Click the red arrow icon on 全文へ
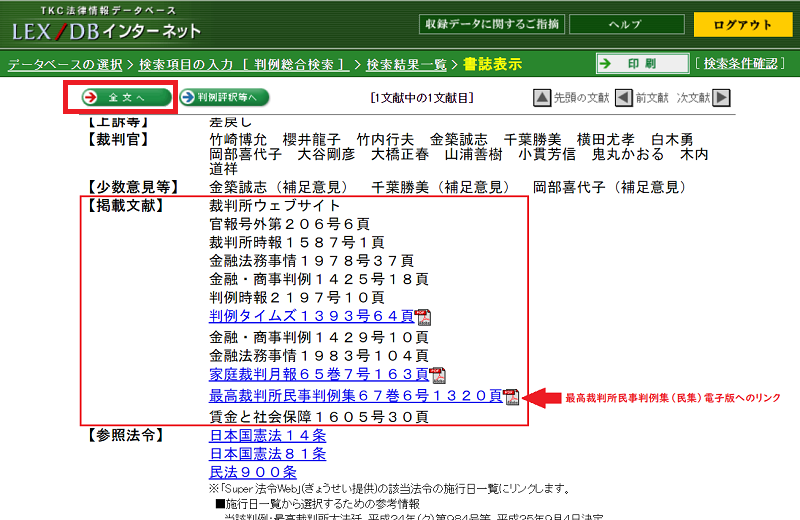Viewport: 800px width, 520px height. pos(90,97)
